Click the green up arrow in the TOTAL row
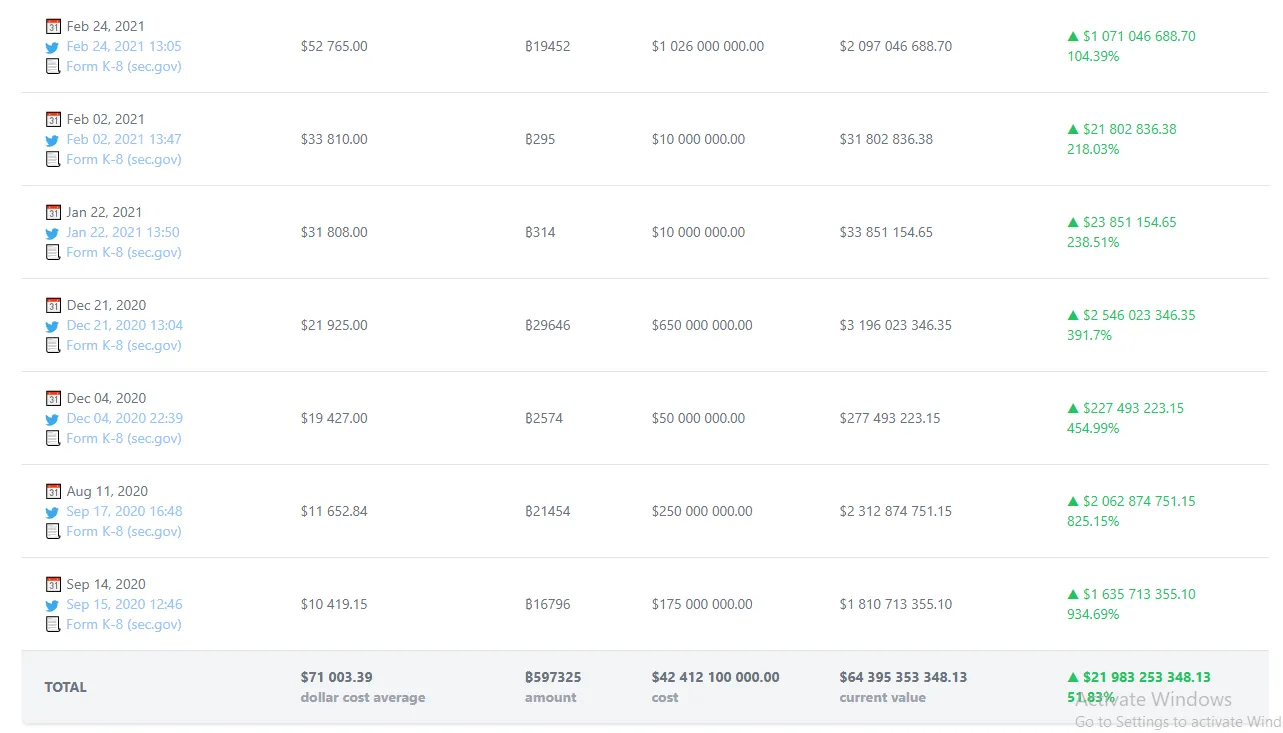The image size is (1283, 733). click(1073, 677)
